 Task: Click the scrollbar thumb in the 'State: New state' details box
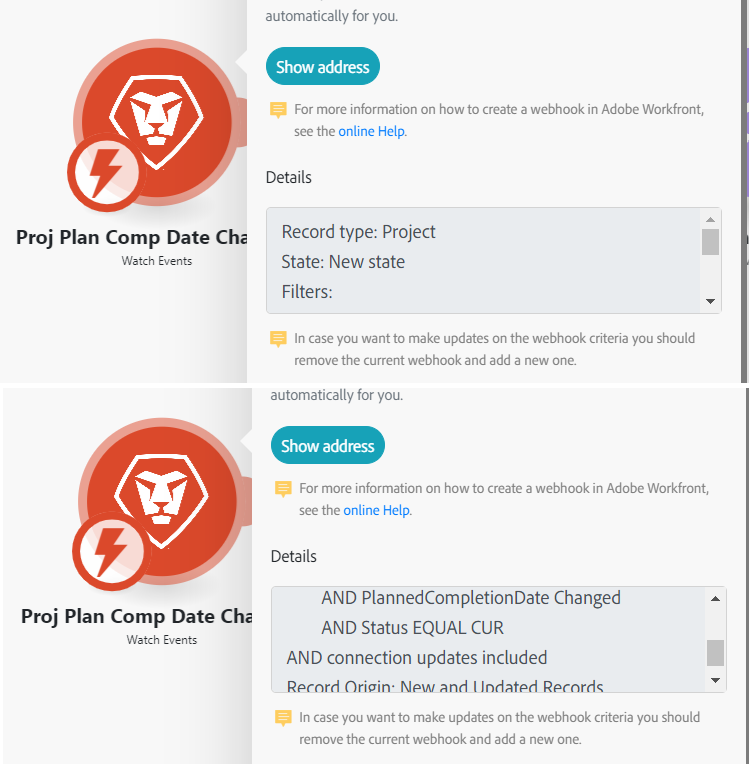point(710,242)
